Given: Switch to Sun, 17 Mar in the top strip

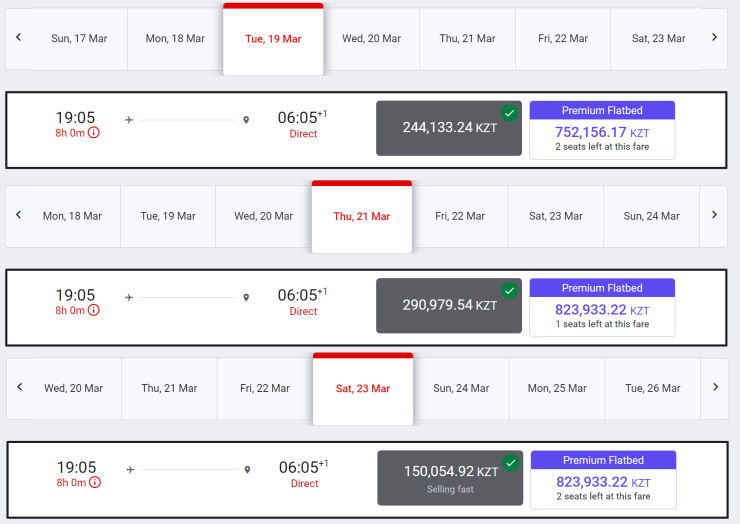Looking at the screenshot, I should 79,39.
